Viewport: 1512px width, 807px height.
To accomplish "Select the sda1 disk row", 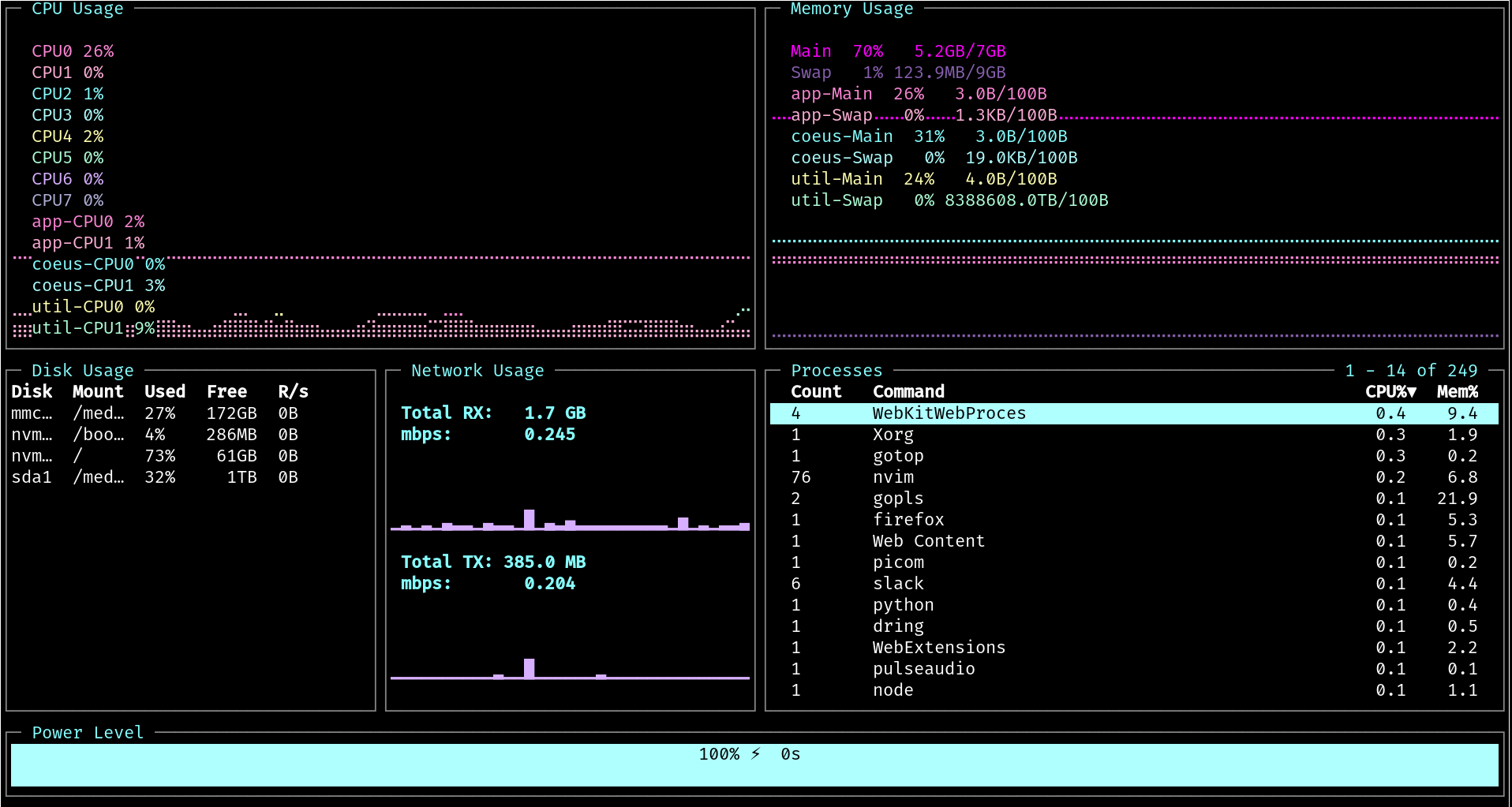I will click(155, 477).
